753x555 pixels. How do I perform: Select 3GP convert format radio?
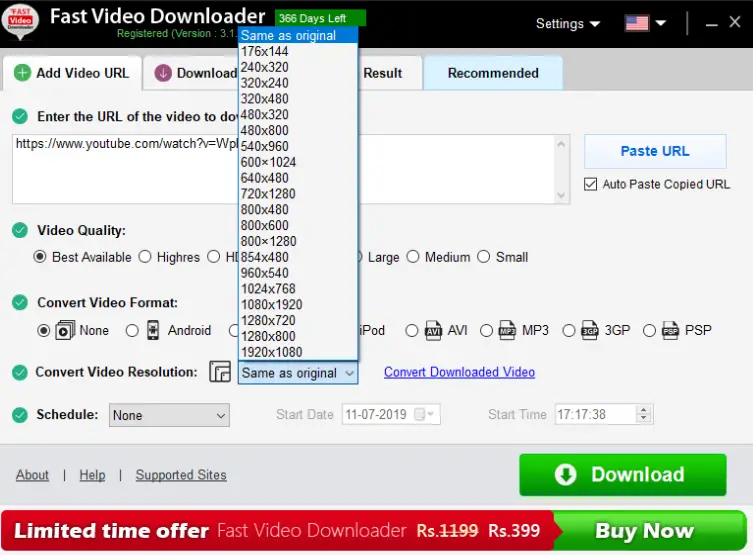click(569, 330)
